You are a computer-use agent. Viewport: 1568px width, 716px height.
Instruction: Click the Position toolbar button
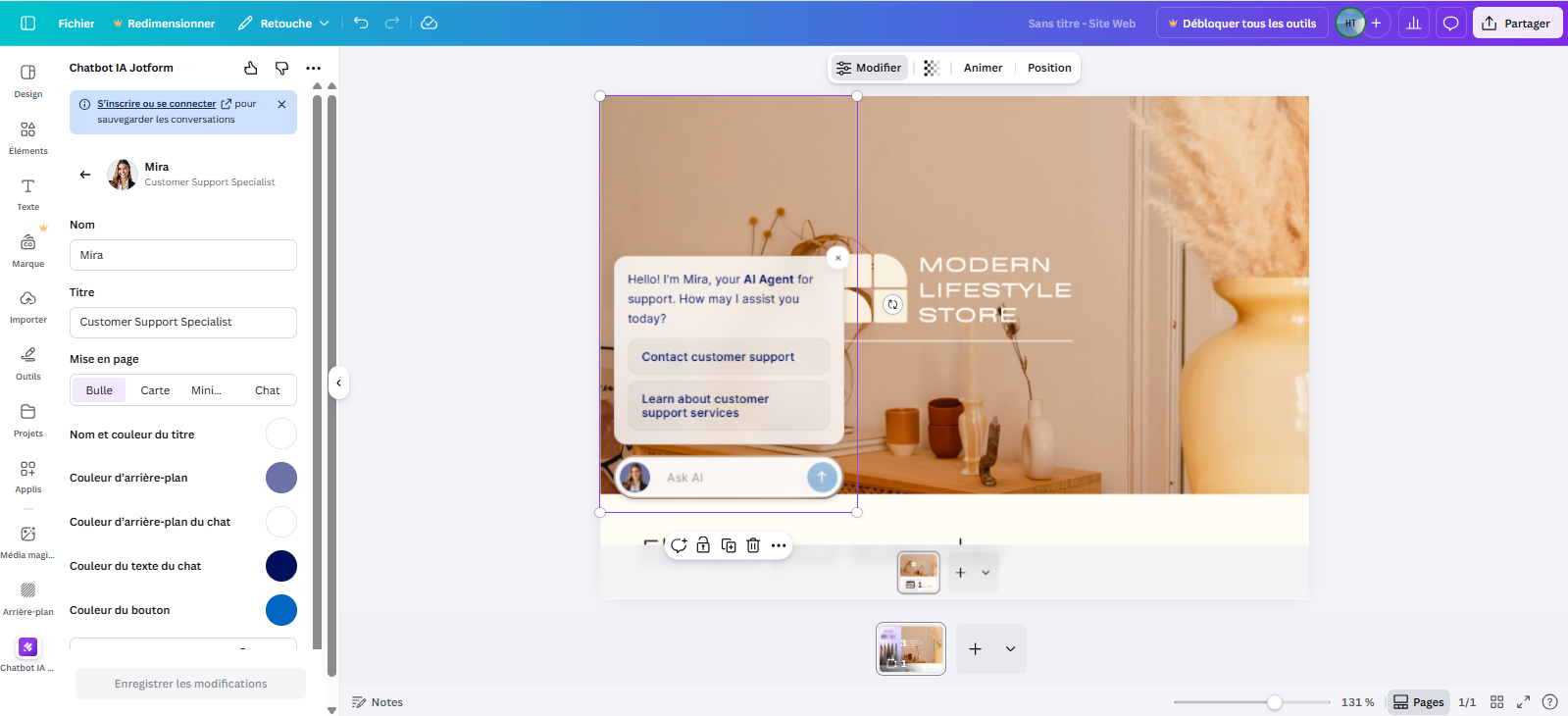(x=1049, y=68)
